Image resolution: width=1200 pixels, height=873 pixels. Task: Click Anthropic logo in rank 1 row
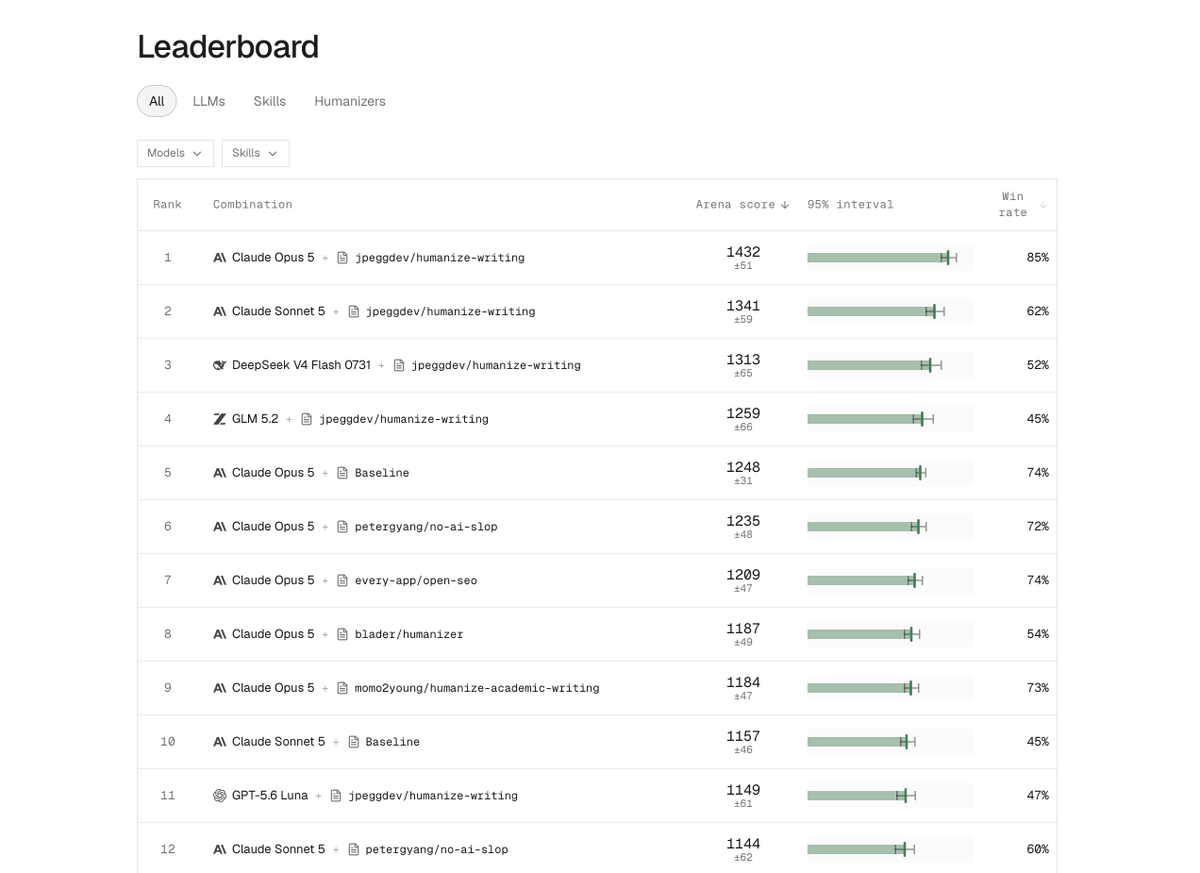220,257
